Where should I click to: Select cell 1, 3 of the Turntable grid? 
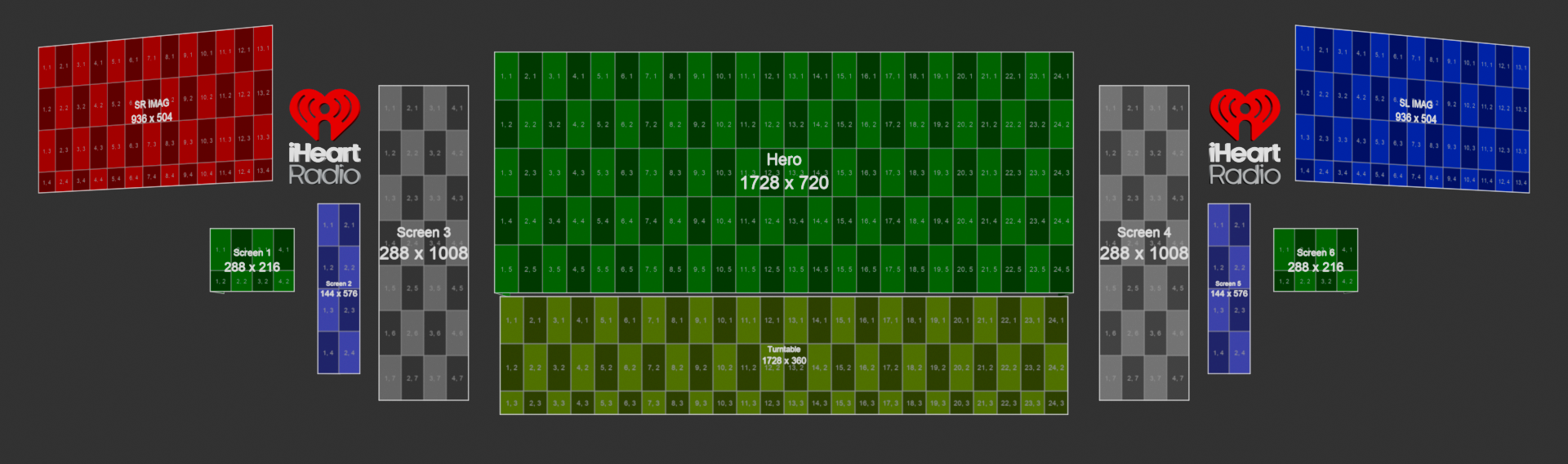click(511, 403)
